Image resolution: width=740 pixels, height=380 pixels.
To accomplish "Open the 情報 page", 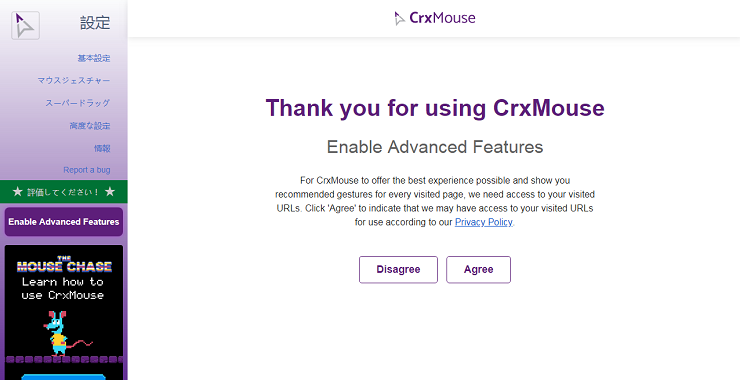I will [x=102, y=148].
